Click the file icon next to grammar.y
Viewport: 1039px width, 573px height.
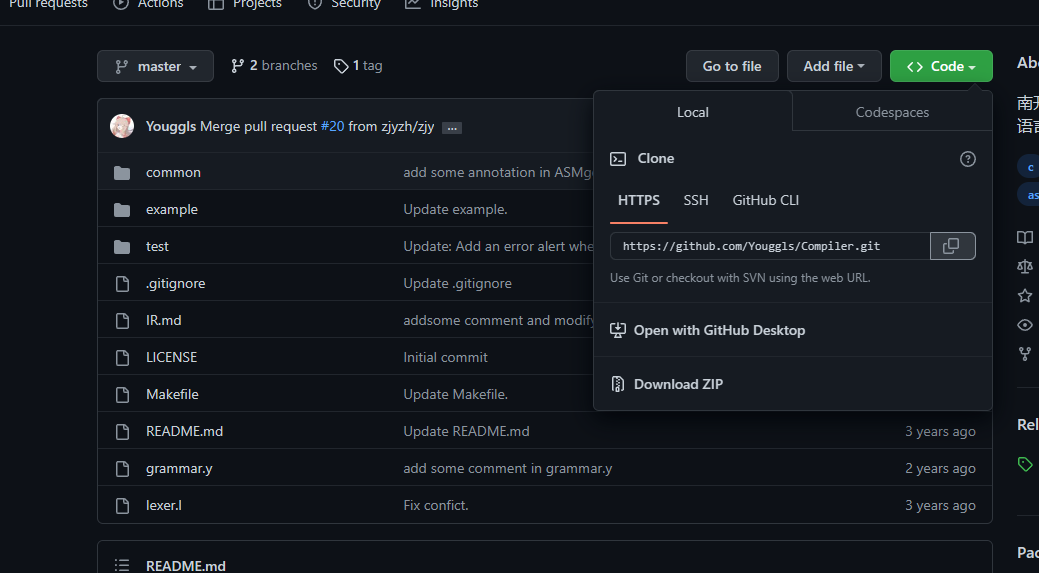[122, 469]
